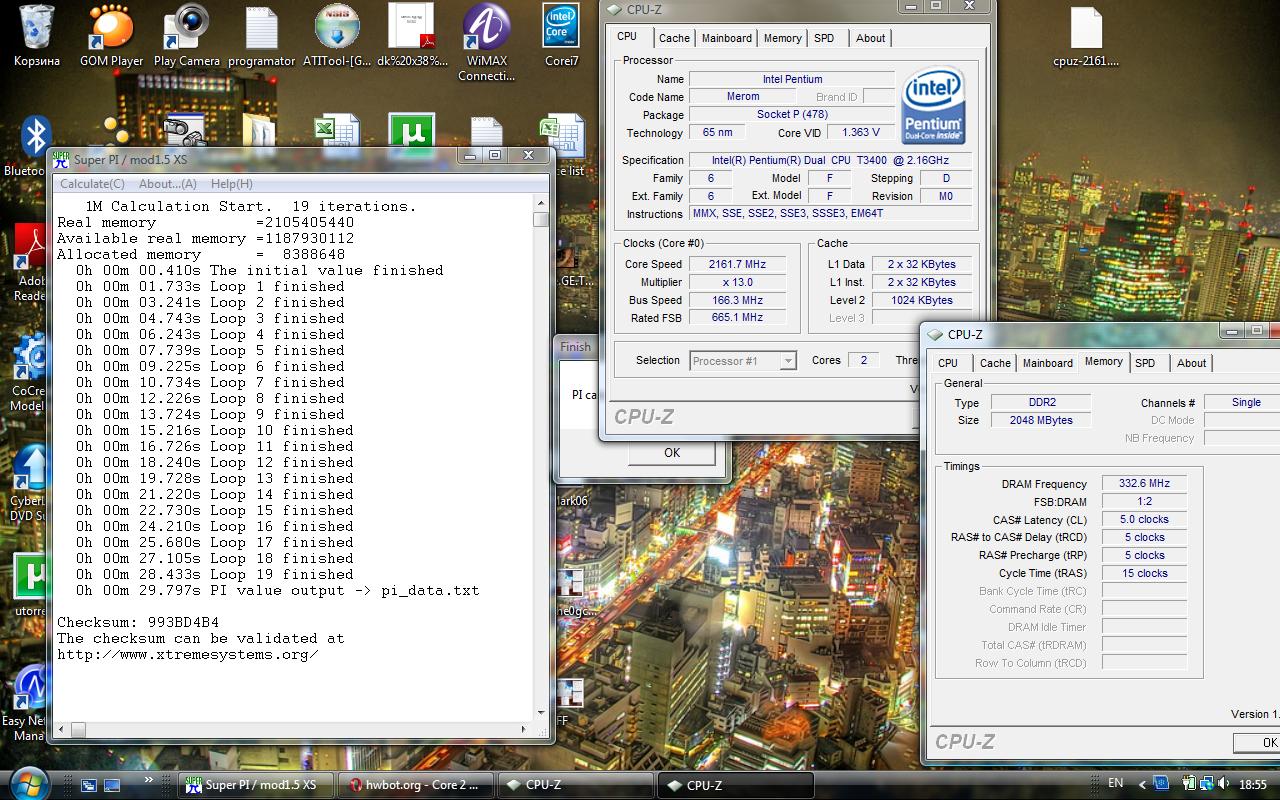Click Core Speed value 2161.7 MHz

point(737,264)
